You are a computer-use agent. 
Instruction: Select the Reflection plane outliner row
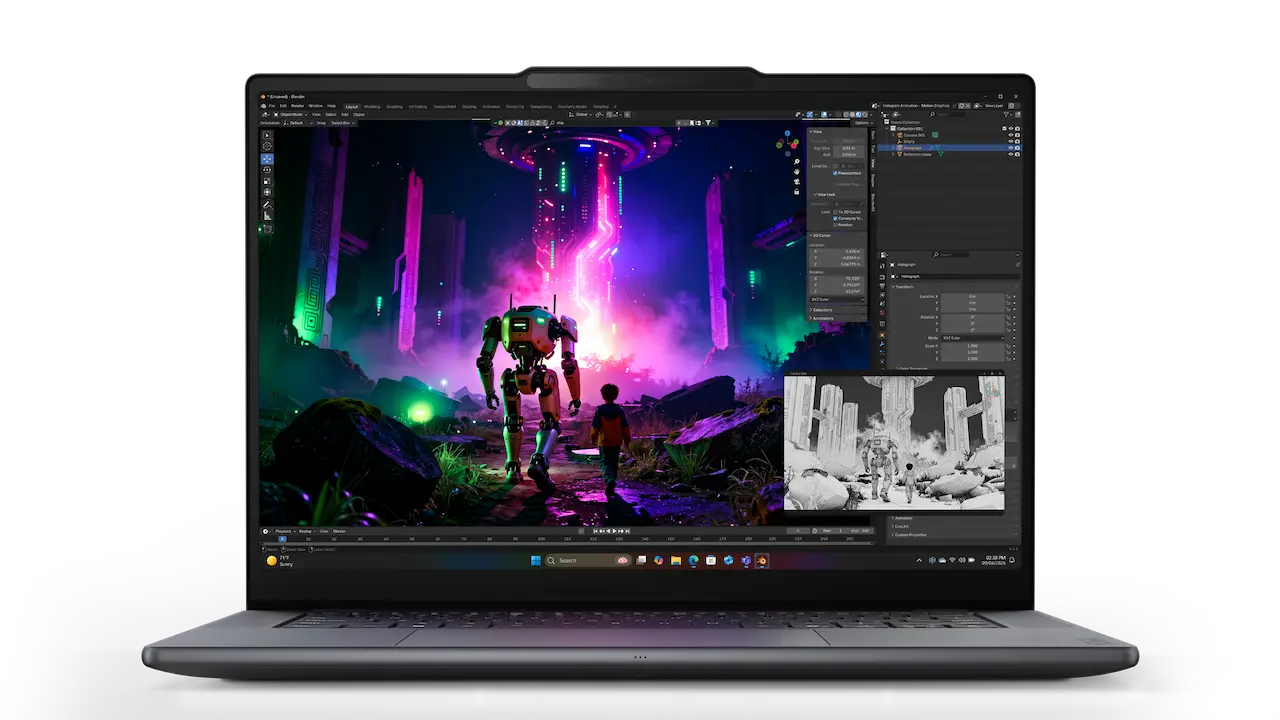click(948, 154)
